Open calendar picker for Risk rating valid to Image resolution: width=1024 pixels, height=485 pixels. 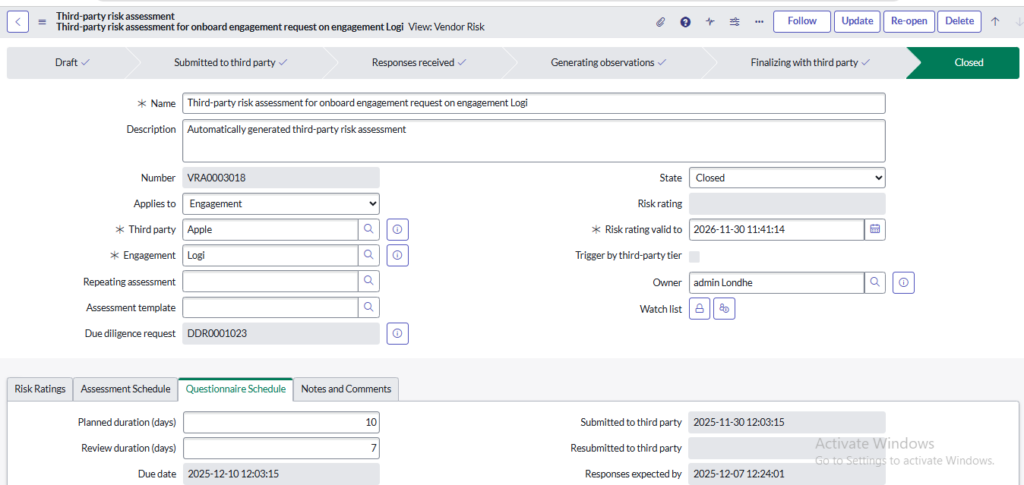pyautogui.click(x=875, y=229)
